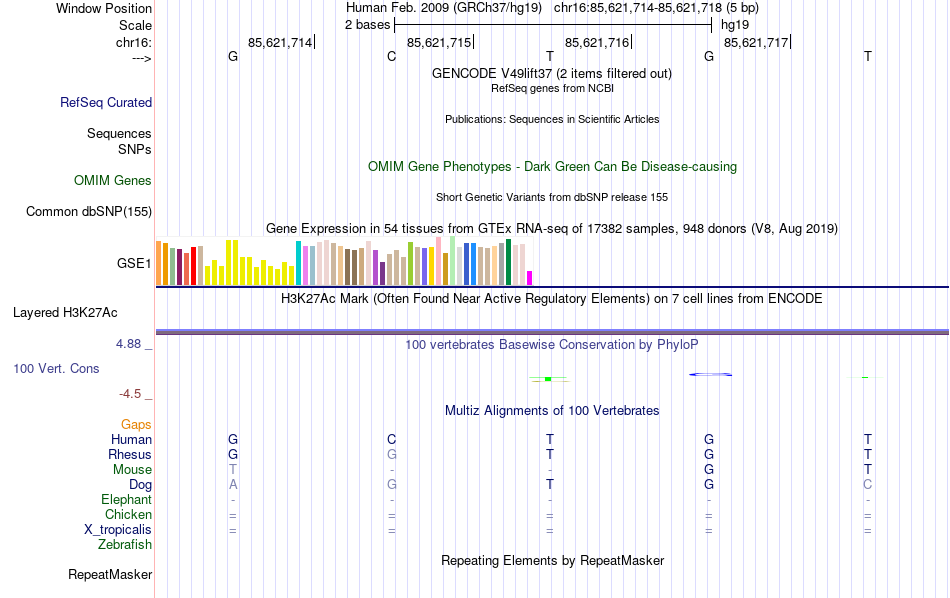Select the RepeatMasker track label

coord(110,574)
